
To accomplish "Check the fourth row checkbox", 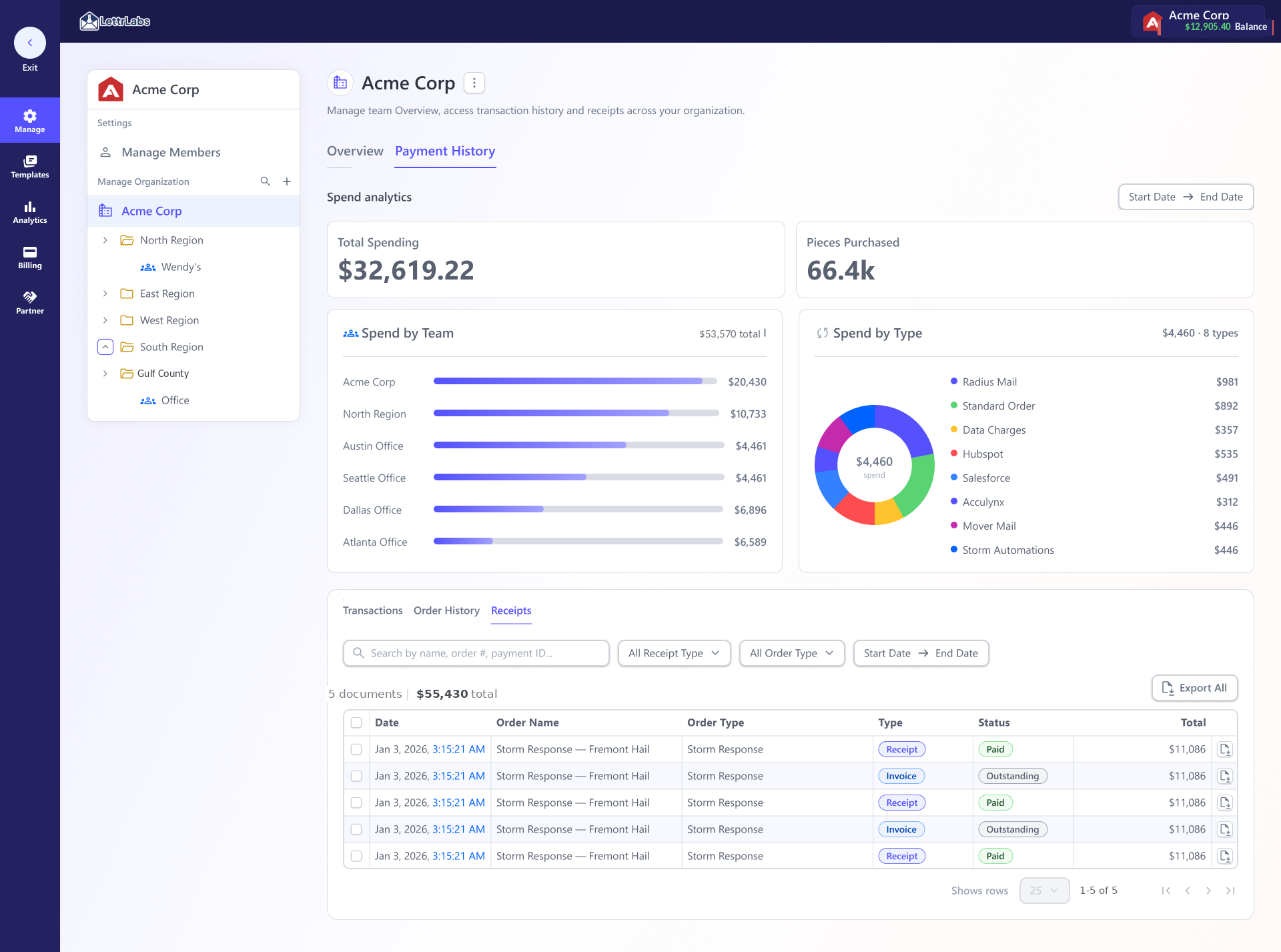I will click(356, 829).
